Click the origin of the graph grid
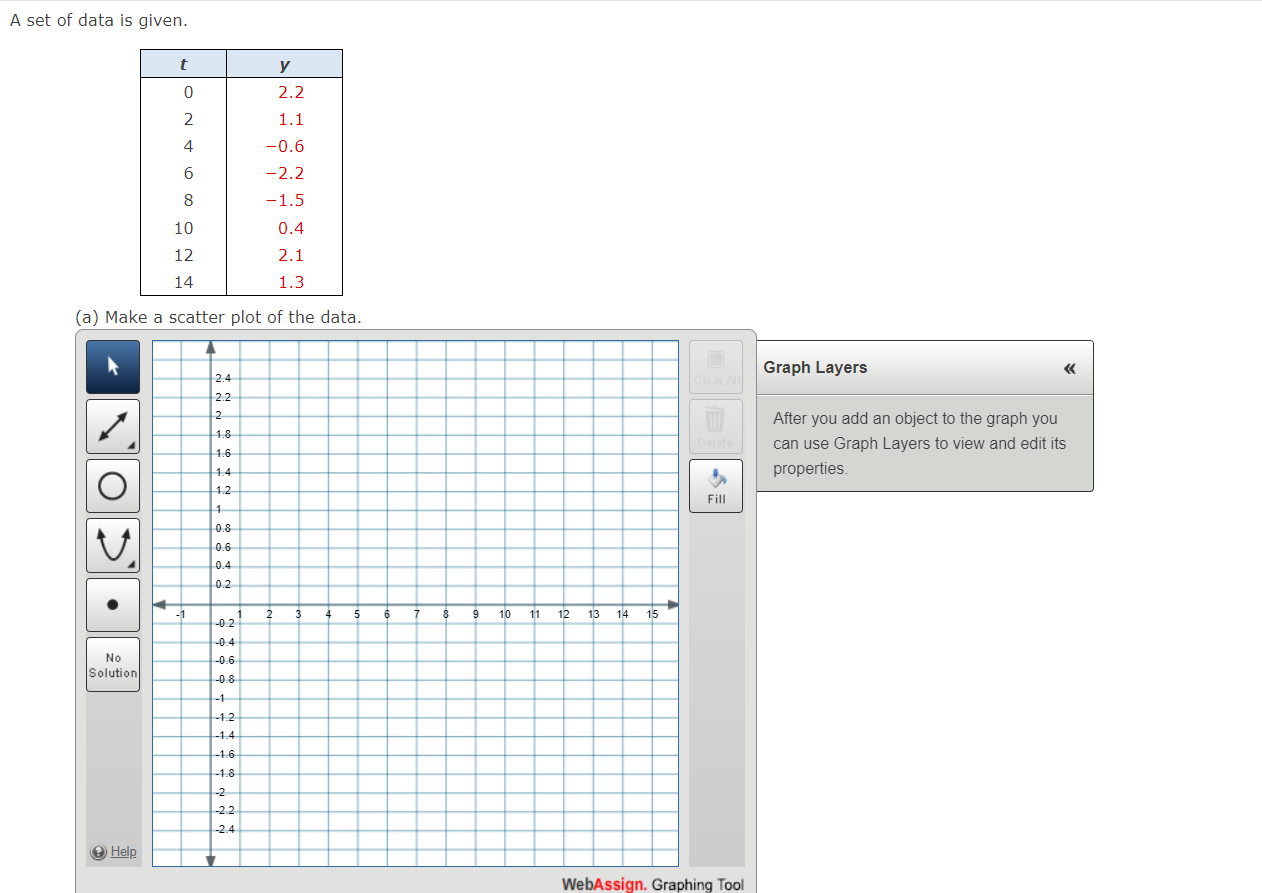This screenshot has width=1262, height=893. pos(210,604)
